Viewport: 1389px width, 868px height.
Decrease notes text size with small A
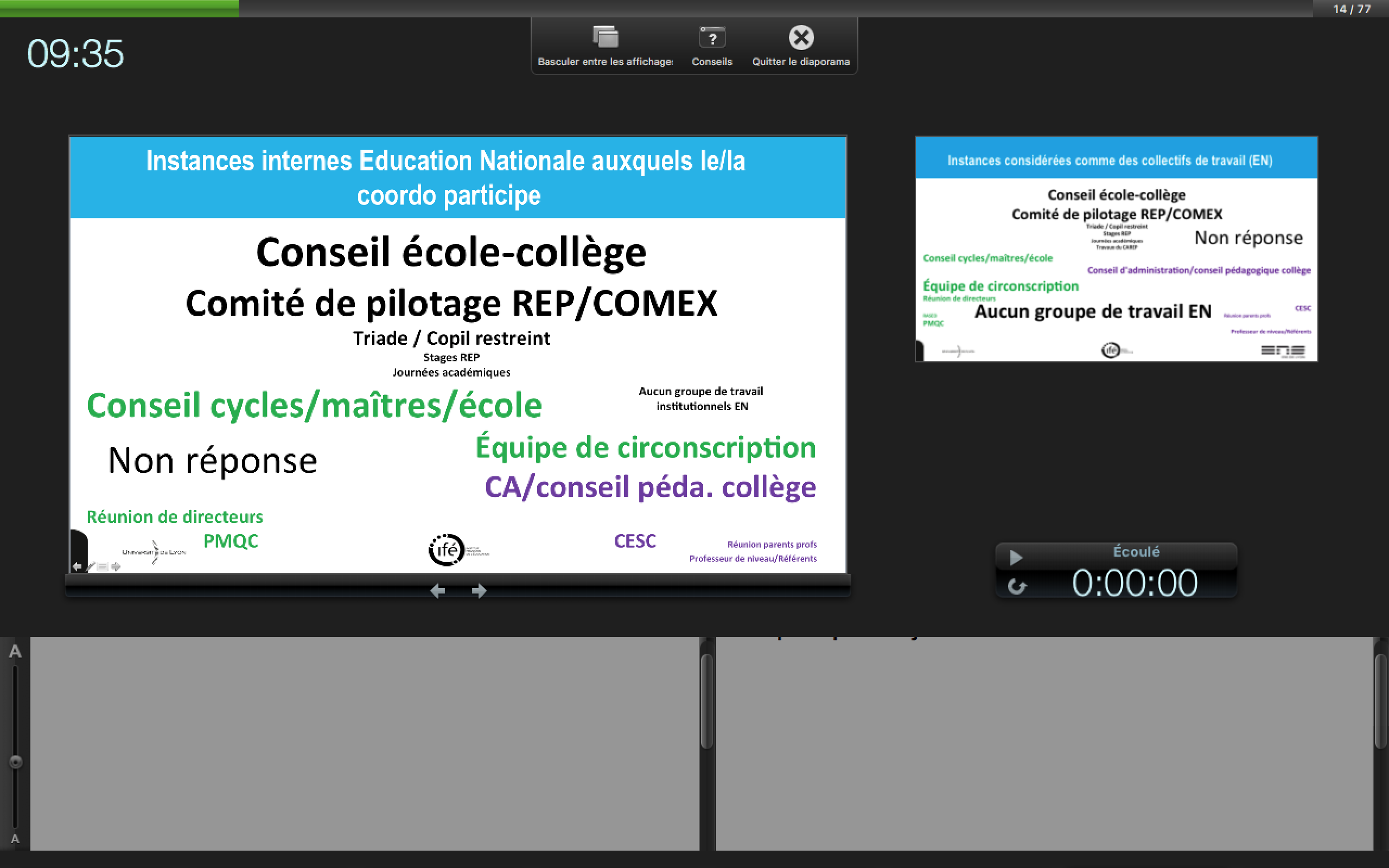[15, 839]
